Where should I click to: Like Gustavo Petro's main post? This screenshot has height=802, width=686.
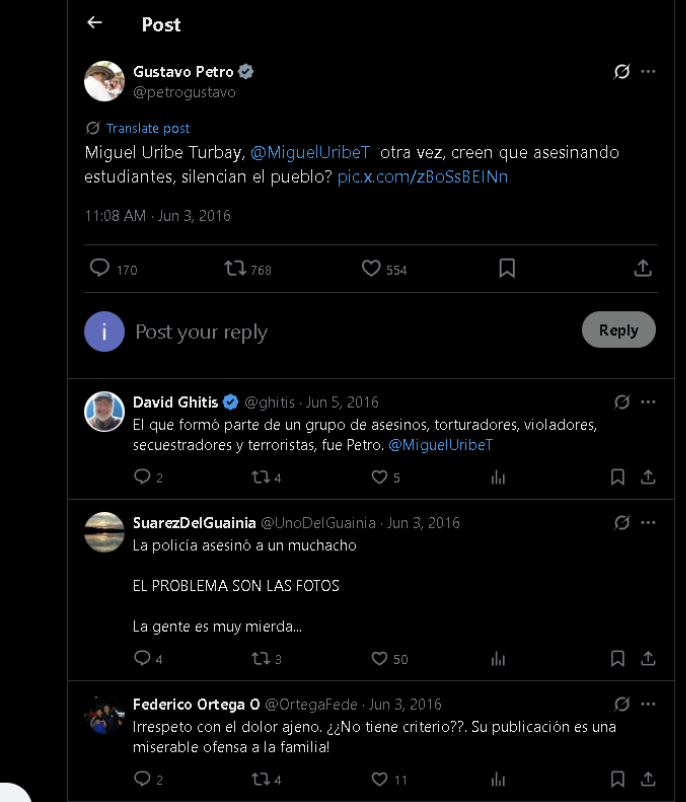(x=371, y=268)
